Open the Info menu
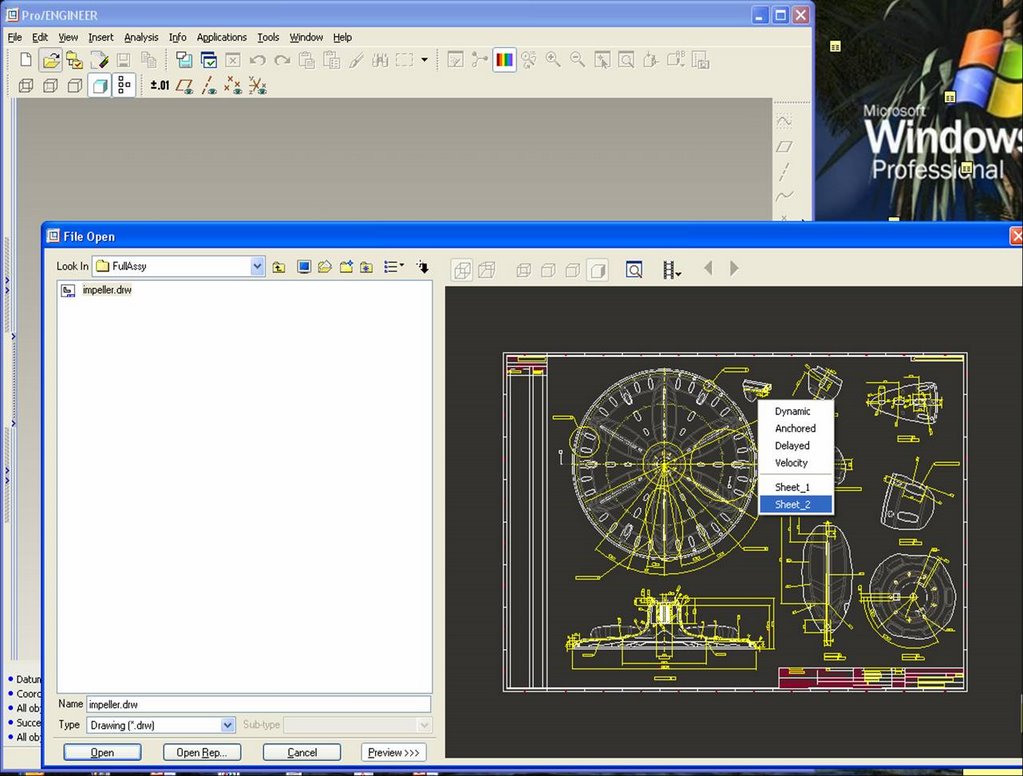 pyautogui.click(x=177, y=37)
